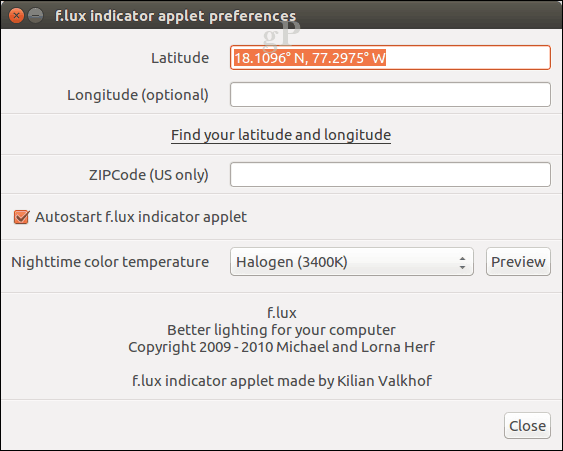Open the Halogen (3400K) color temperature dropdown

(352, 262)
